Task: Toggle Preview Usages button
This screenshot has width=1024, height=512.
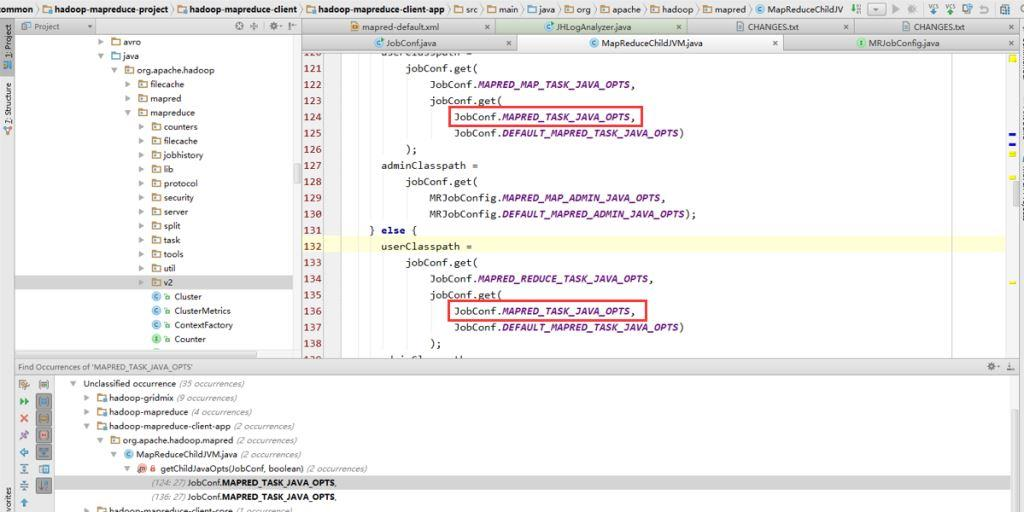Action: point(44,469)
